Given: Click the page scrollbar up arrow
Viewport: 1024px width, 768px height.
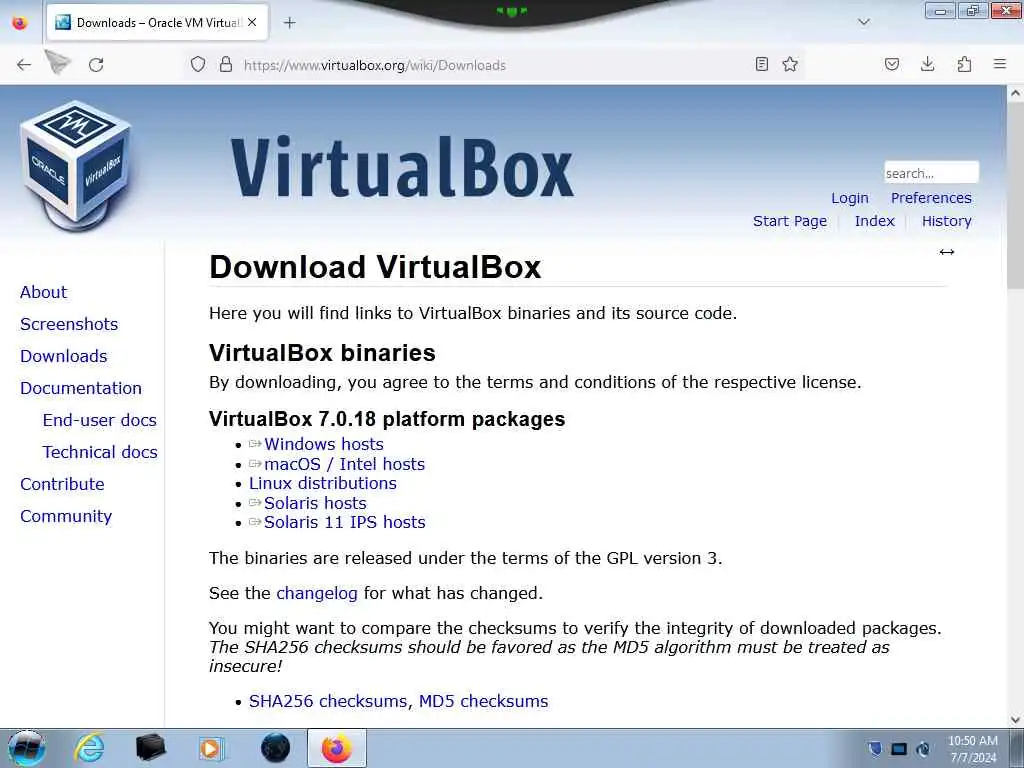Looking at the screenshot, I should tap(1015, 93).
